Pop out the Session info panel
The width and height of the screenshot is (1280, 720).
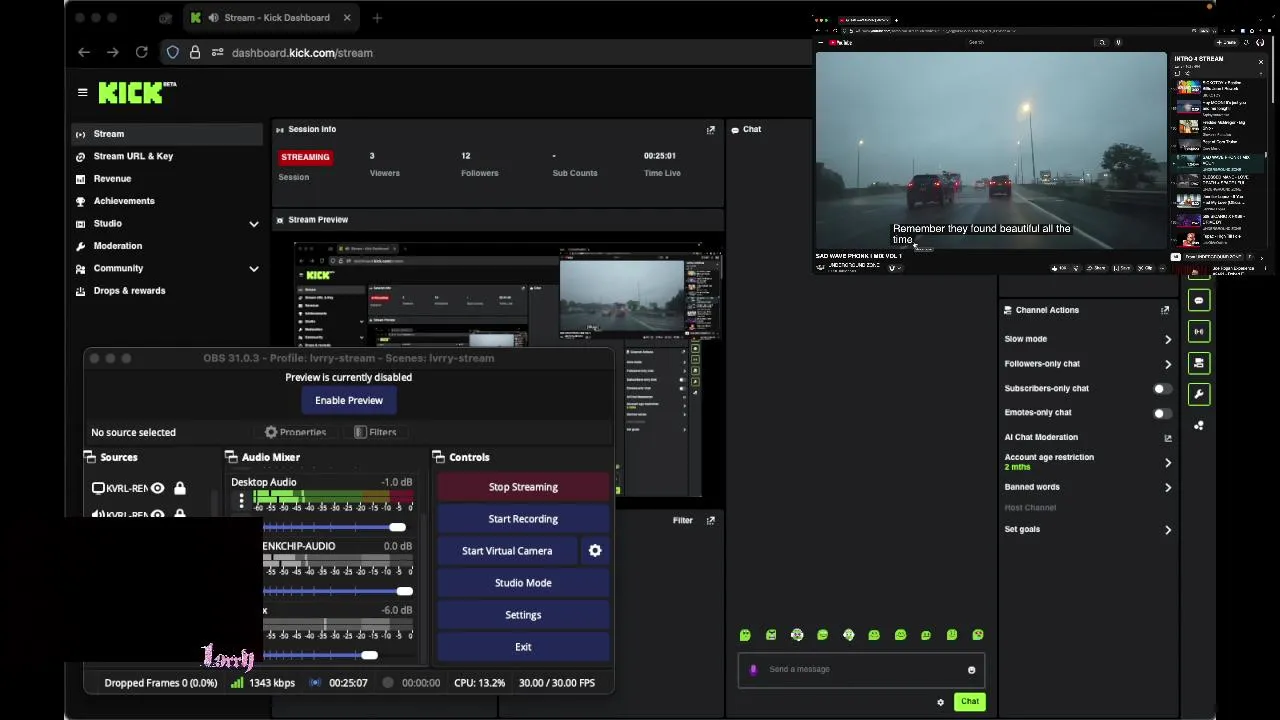coord(711,130)
